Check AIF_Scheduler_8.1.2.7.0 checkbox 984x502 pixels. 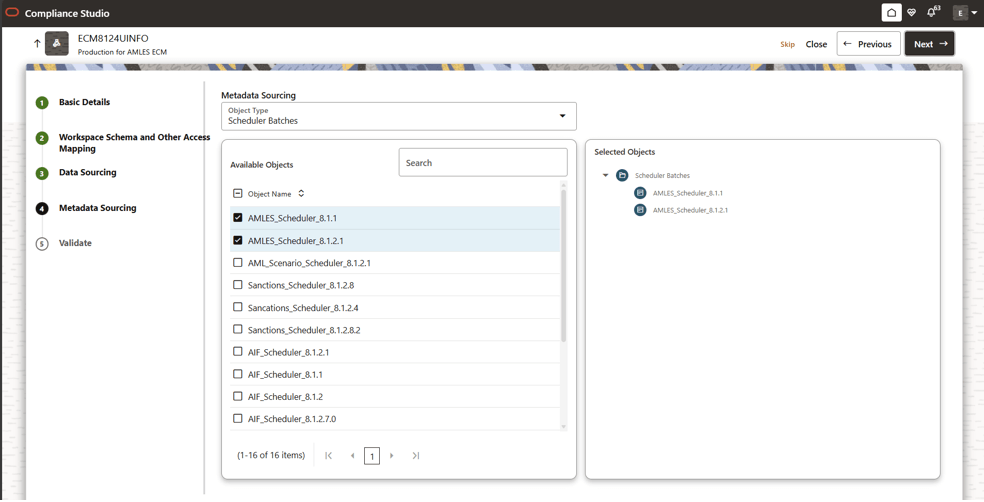pyautogui.click(x=237, y=419)
